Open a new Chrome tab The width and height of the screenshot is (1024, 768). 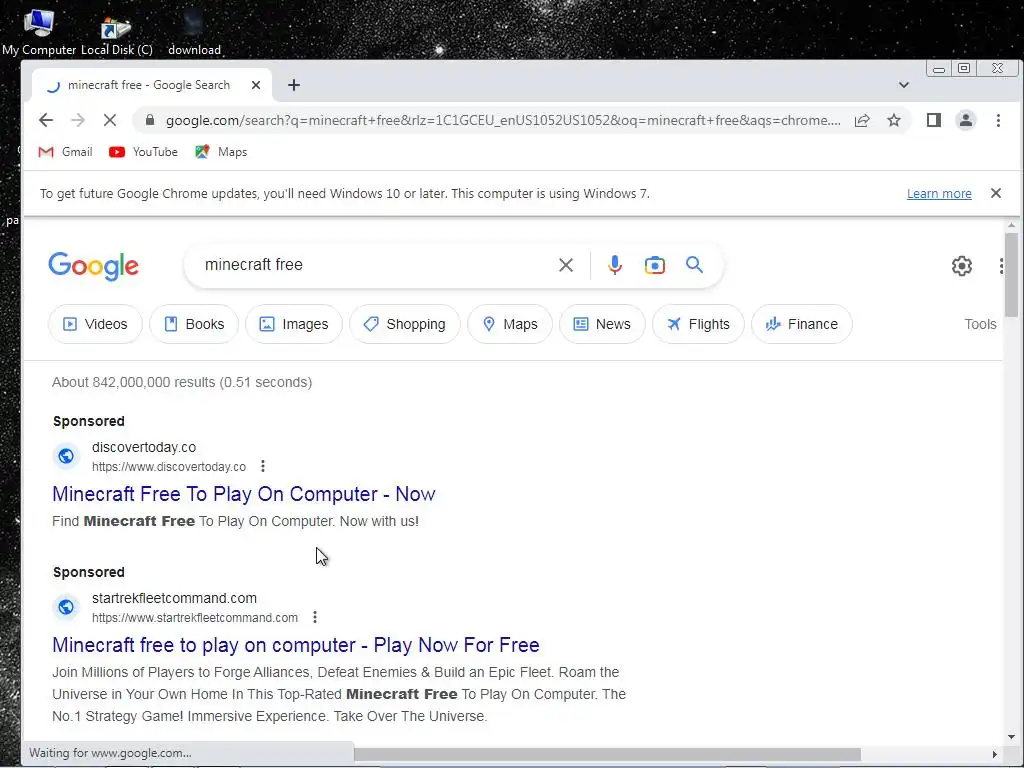294,85
